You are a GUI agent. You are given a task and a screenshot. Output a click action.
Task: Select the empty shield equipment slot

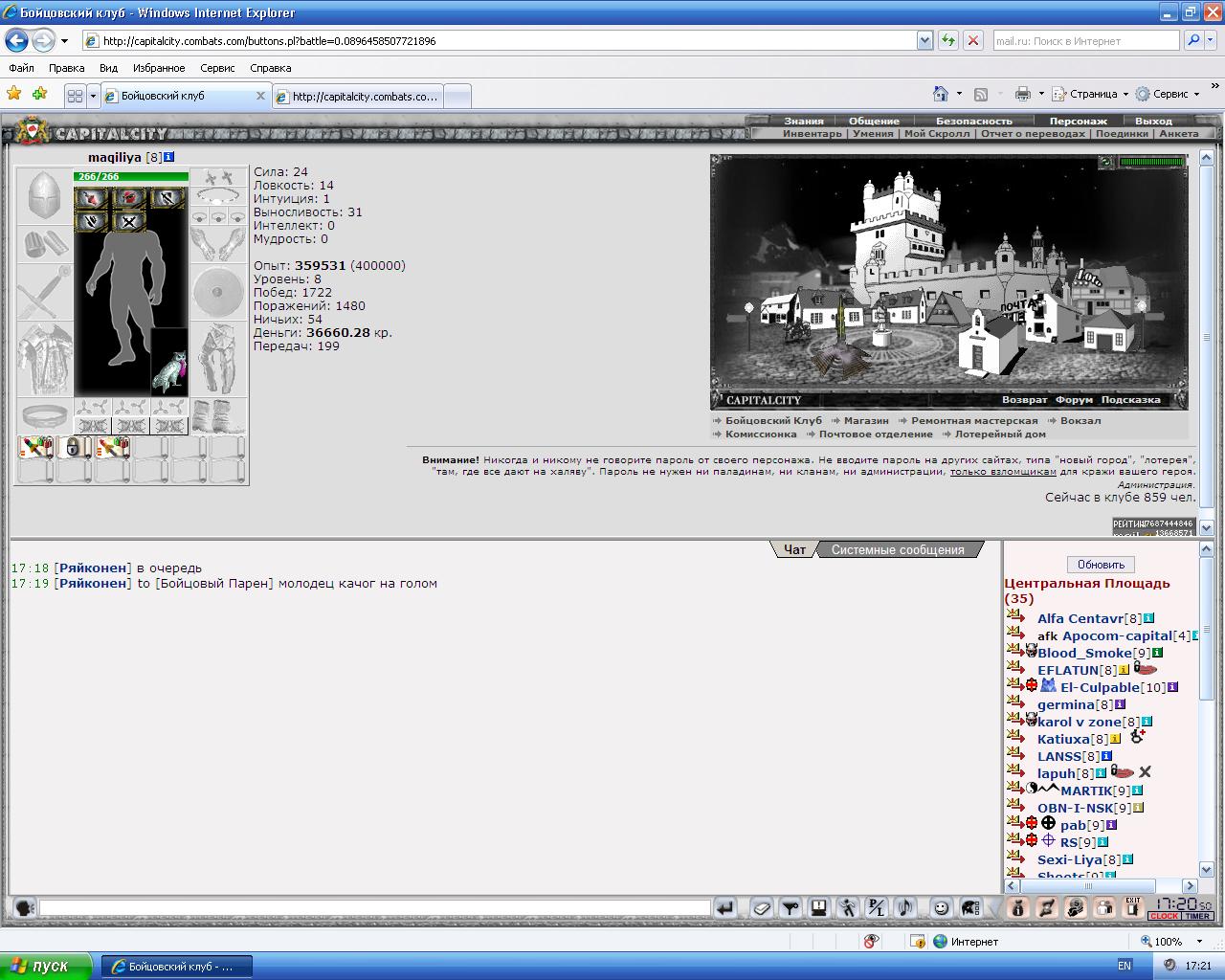(218, 292)
